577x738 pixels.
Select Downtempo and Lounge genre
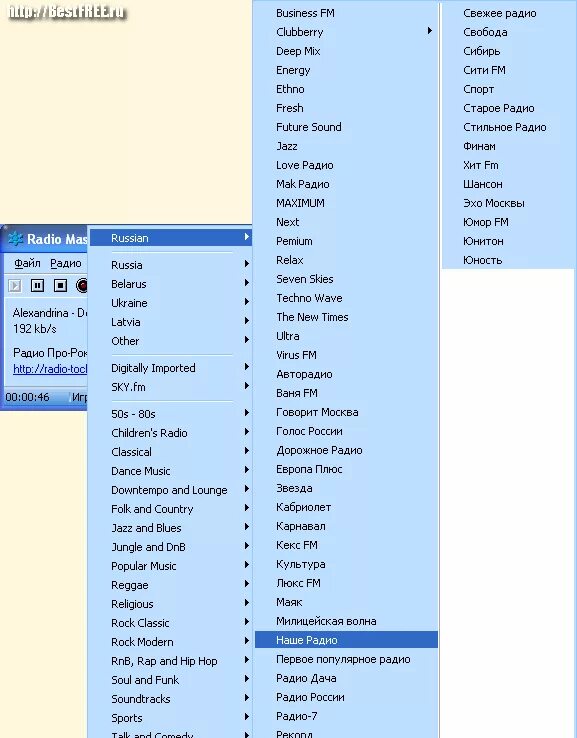click(171, 490)
